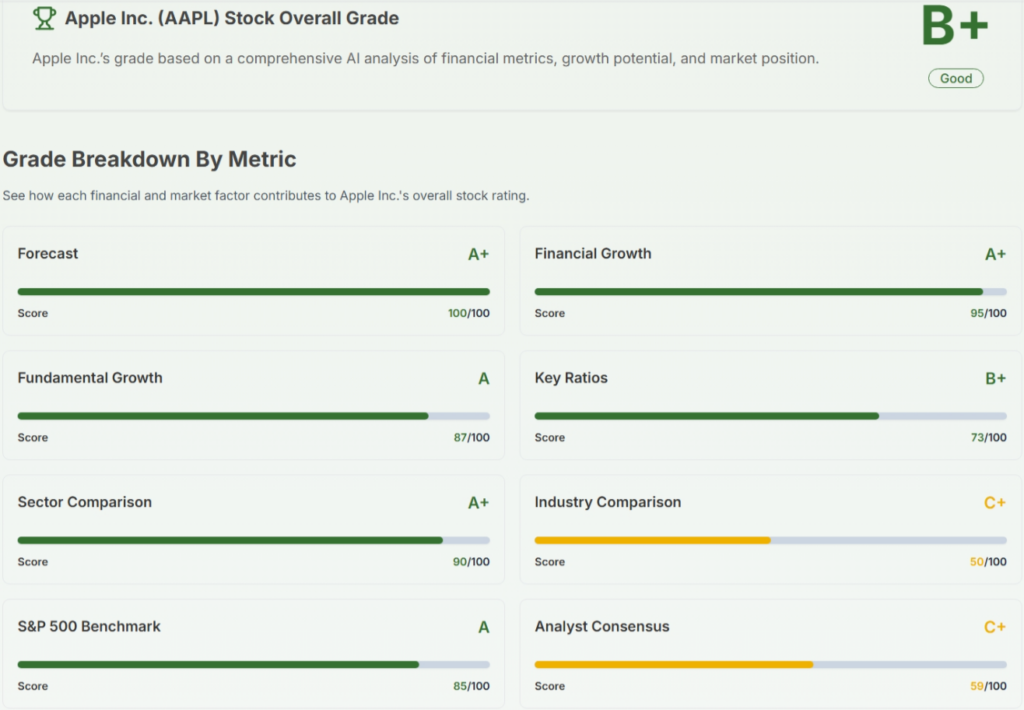Image resolution: width=1024 pixels, height=710 pixels.
Task: Click the Industry Comparison yellow progress bar
Action: 770,540
